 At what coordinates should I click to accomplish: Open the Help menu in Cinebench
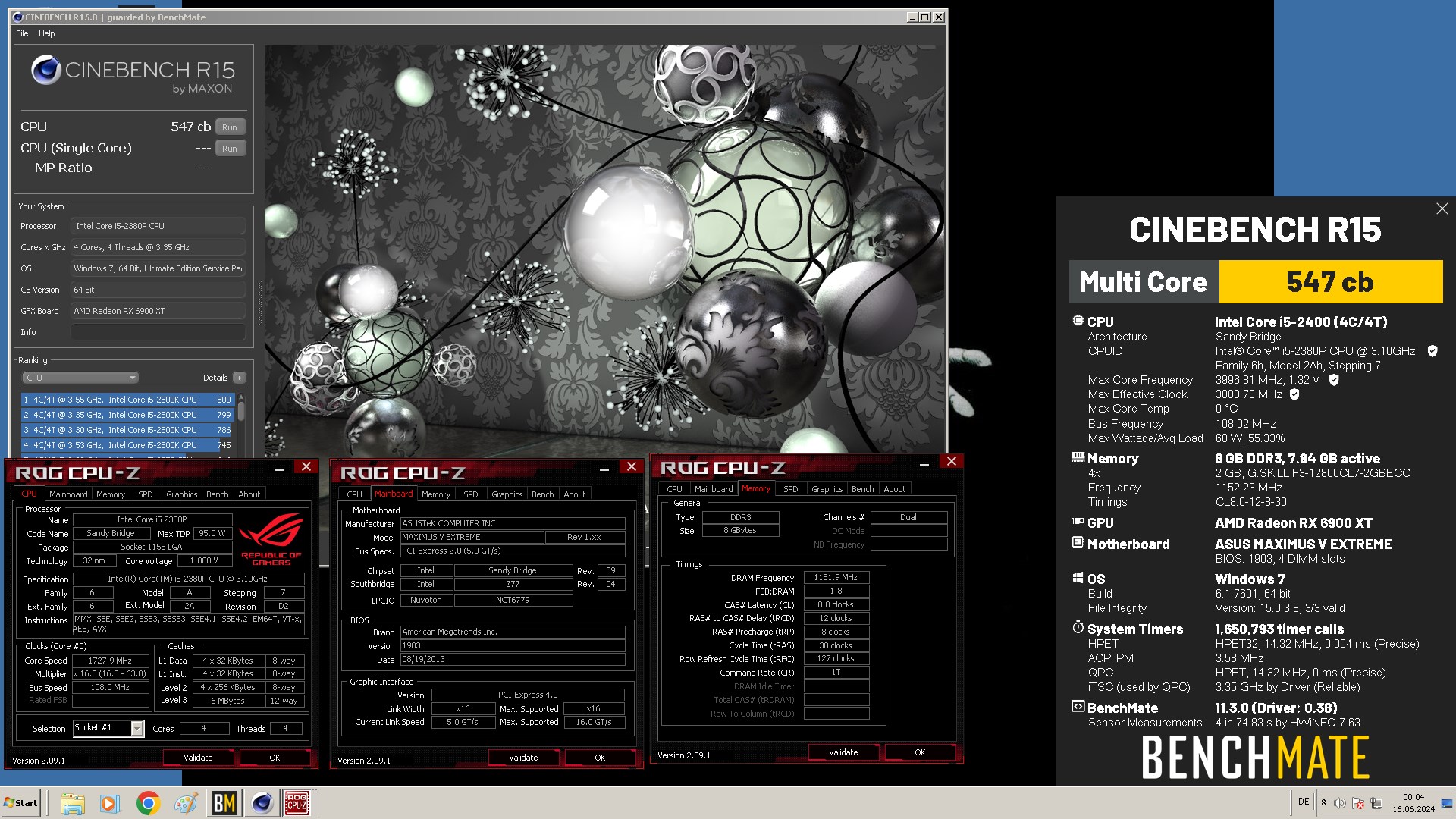click(x=47, y=33)
